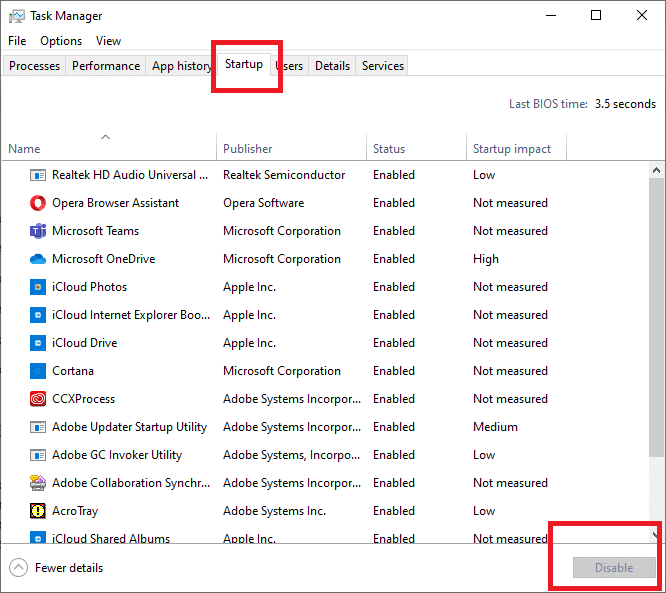Click the High startup impact value
666x593 pixels.
point(486,259)
